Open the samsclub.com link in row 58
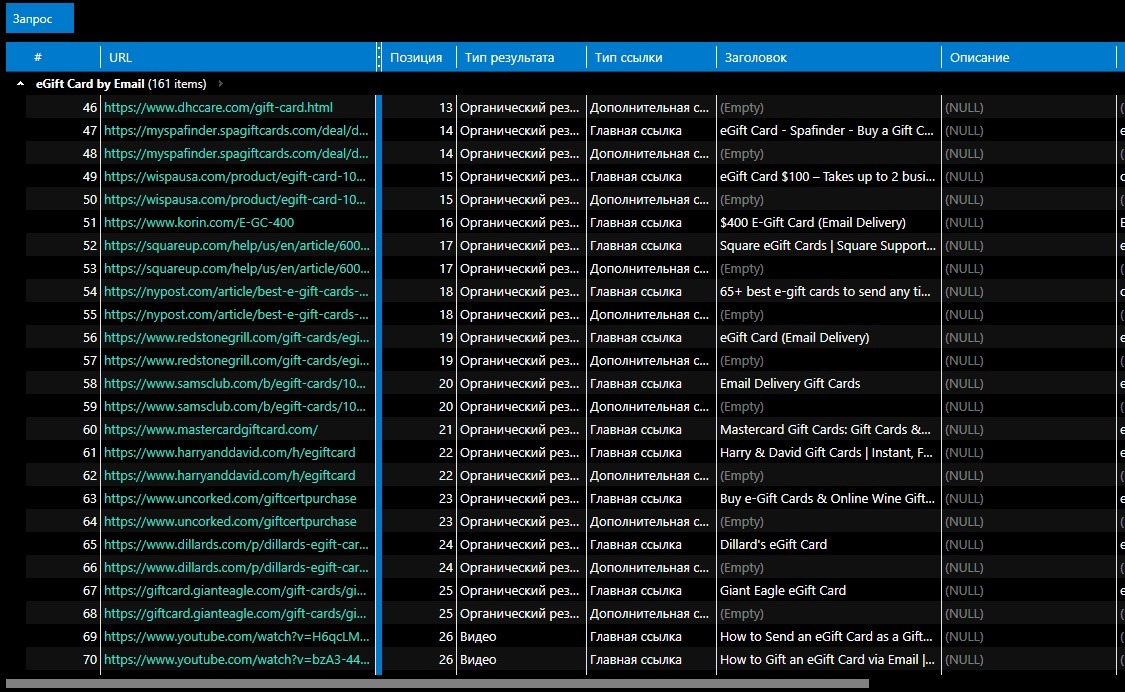1125x692 pixels. pyautogui.click(x=235, y=383)
